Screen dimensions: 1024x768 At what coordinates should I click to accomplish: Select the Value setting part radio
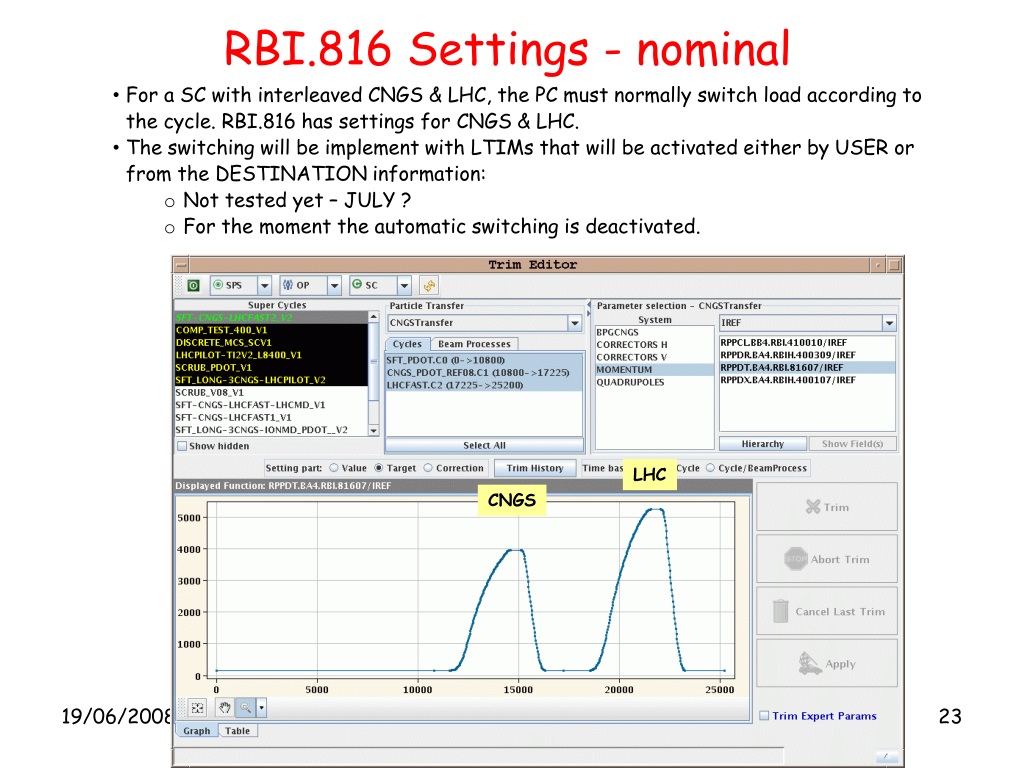tap(334, 468)
